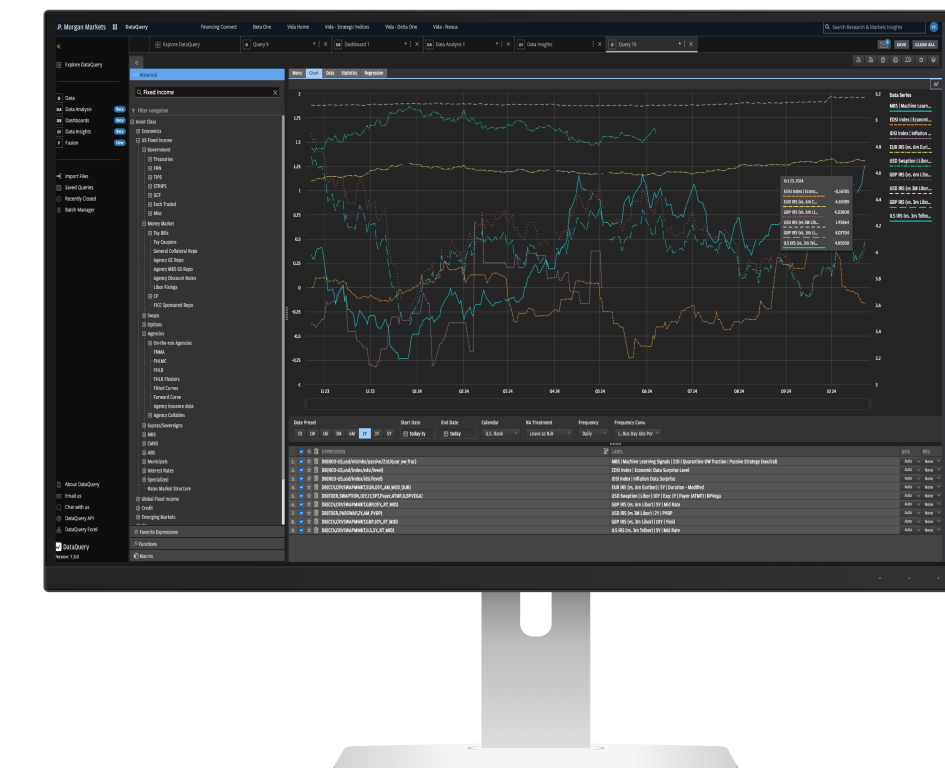
Task: Clear the Fixed Income search using the X icon
Action: tap(275, 91)
